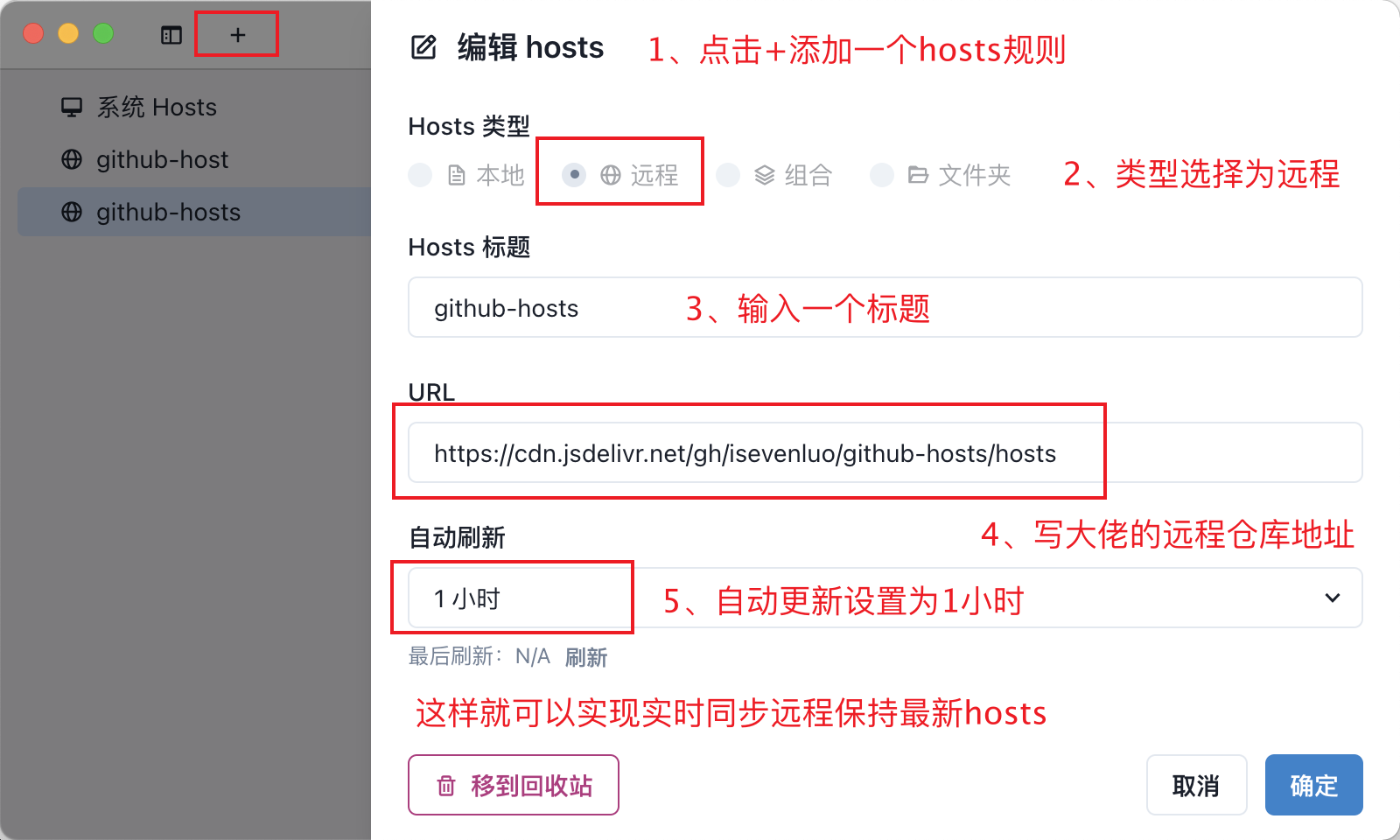Select 系统 Hosts in the sidebar

coord(157,107)
